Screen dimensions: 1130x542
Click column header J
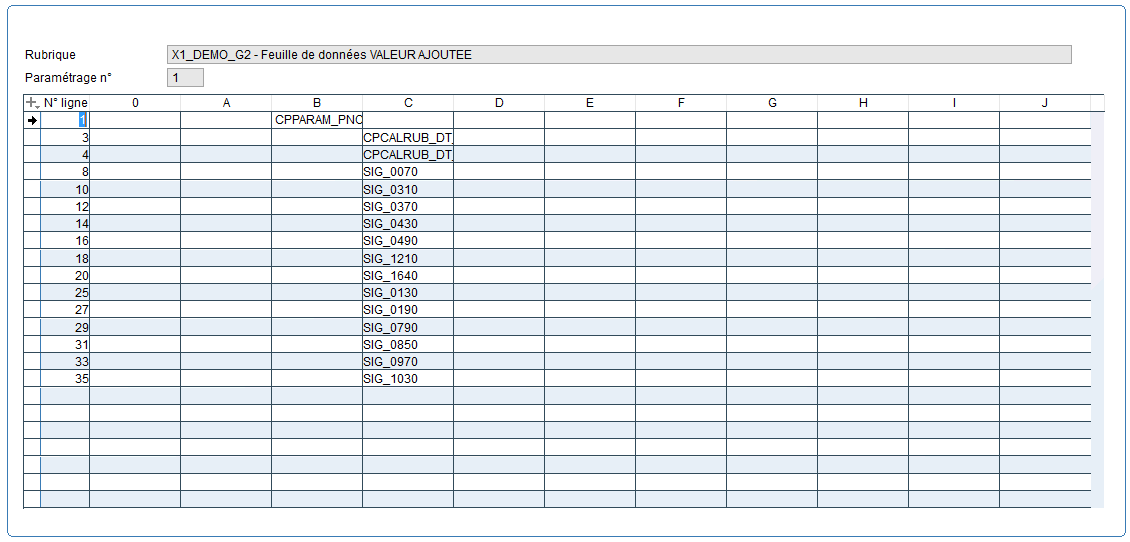[x=1044, y=103]
